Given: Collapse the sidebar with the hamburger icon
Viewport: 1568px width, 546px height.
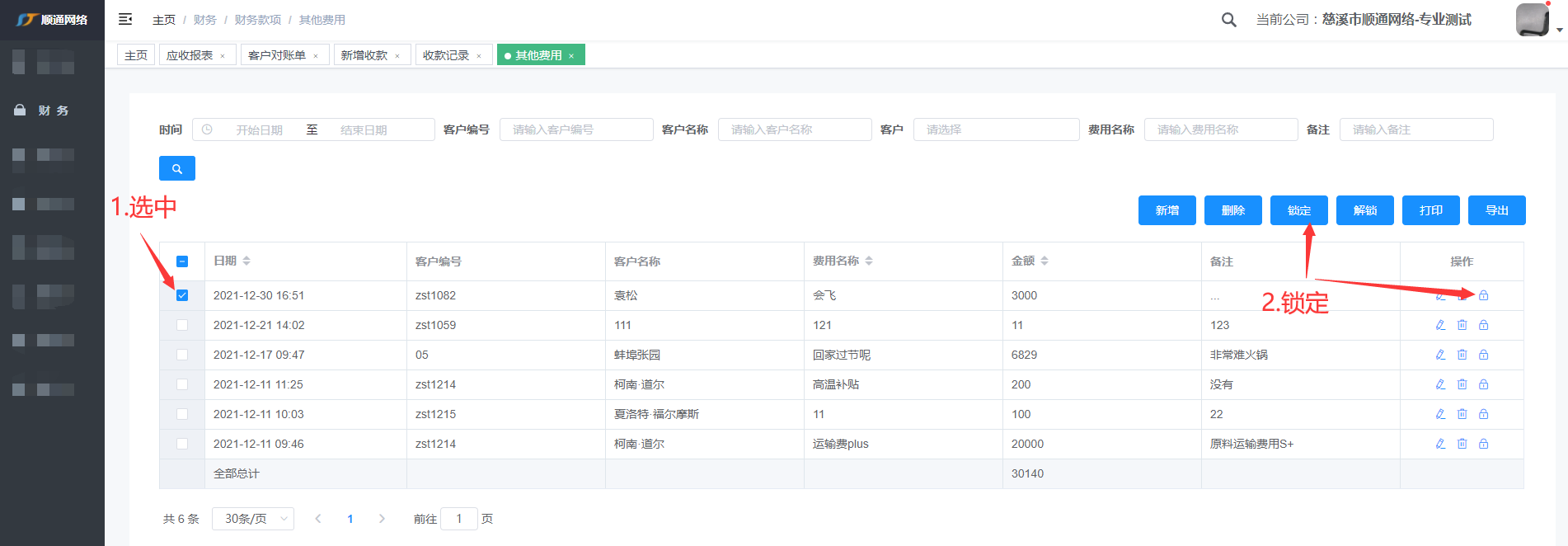Looking at the screenshot, I should [x=125, y=19].
